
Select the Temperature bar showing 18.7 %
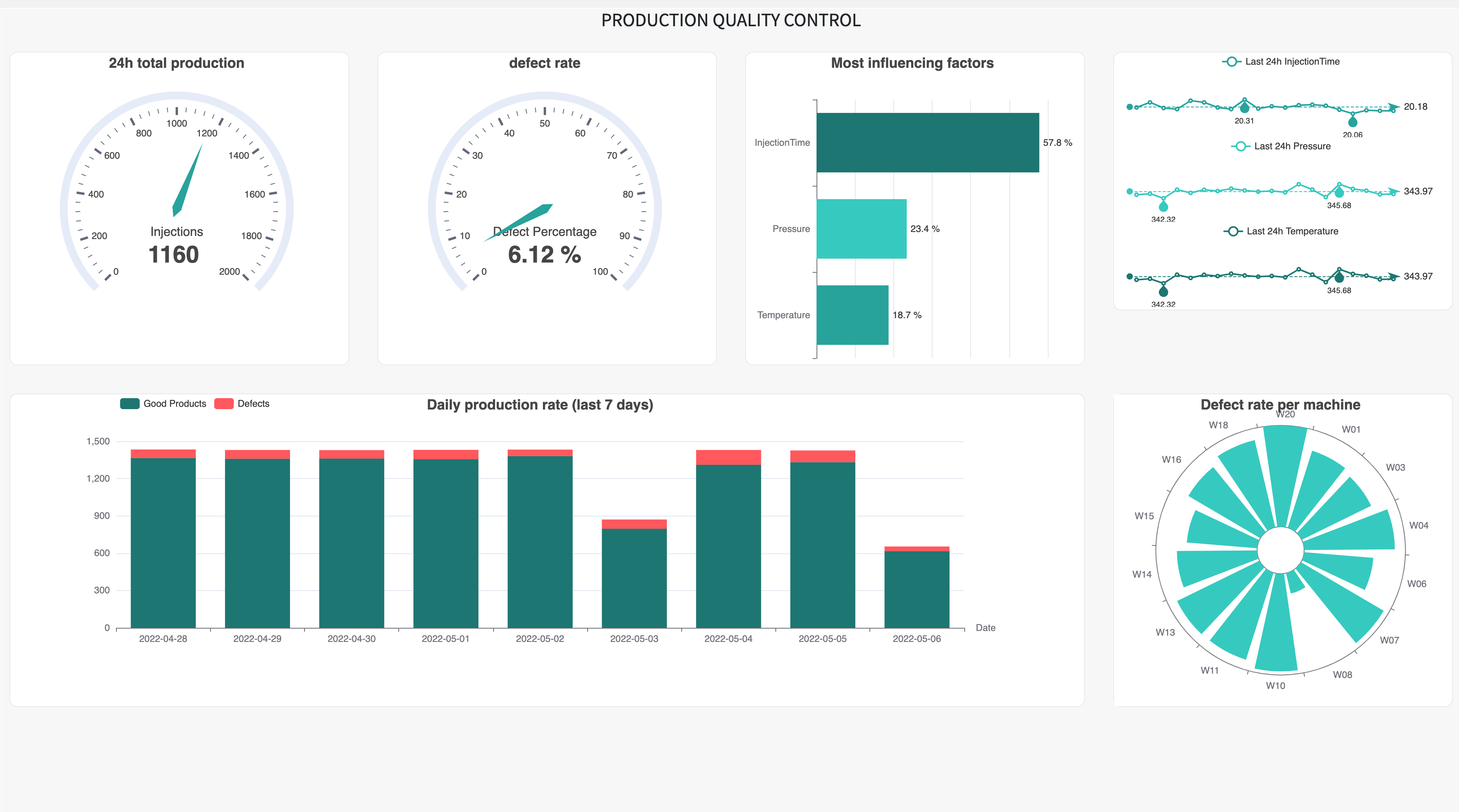853,315
